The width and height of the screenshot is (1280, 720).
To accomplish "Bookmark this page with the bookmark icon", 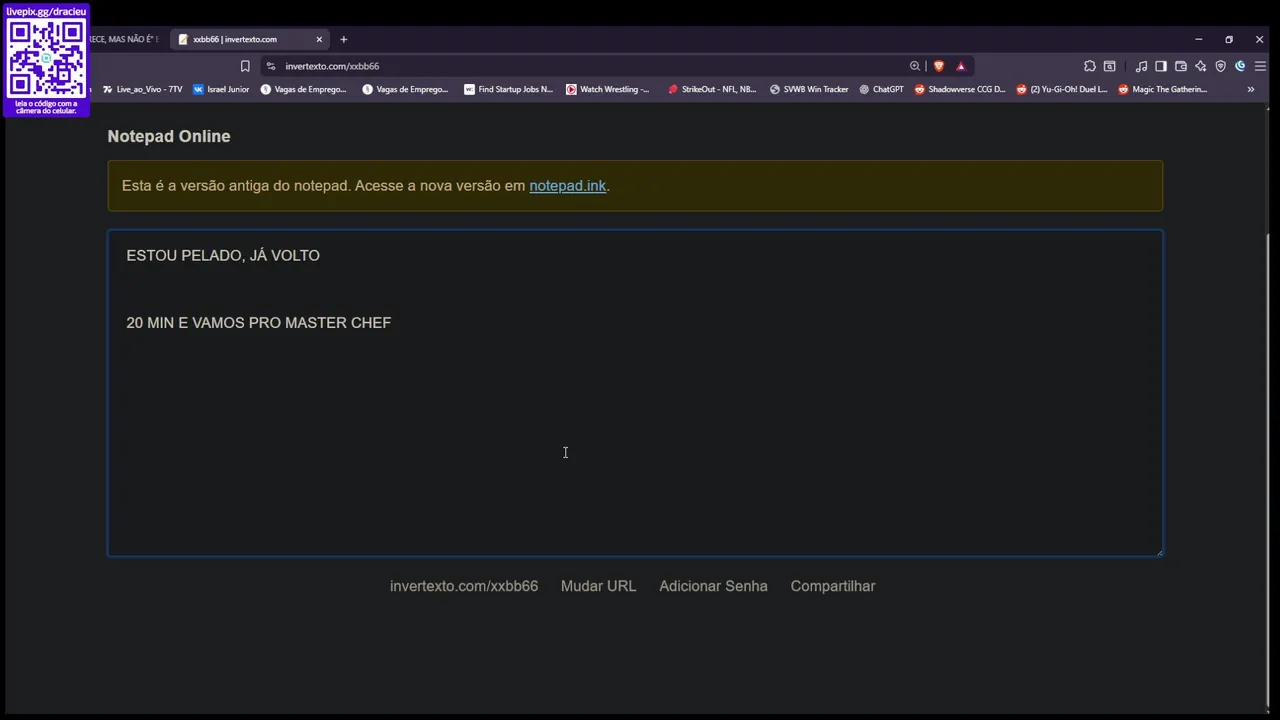I will [245, 66].
